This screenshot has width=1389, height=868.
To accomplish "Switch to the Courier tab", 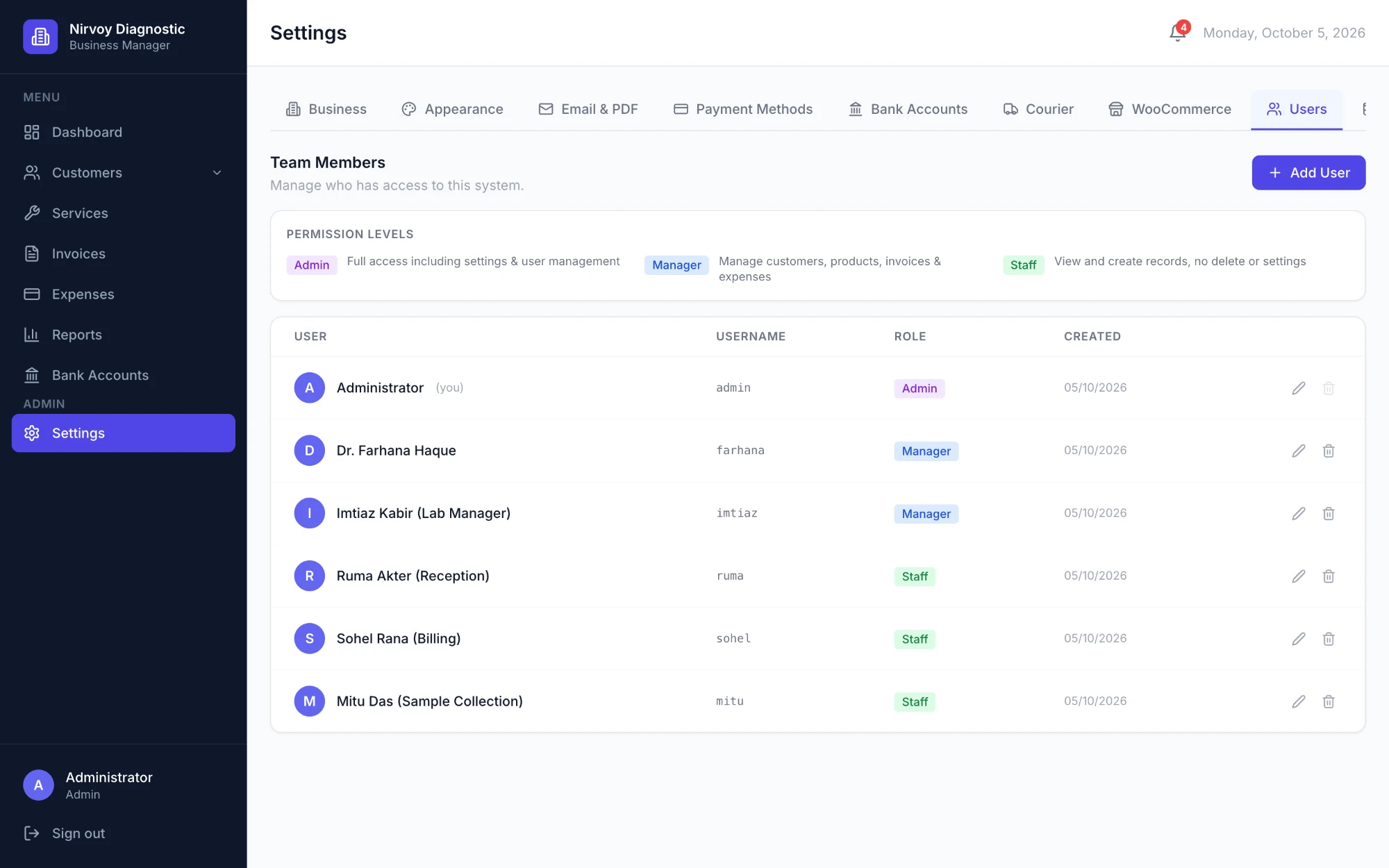I will tap(1038, 109).
